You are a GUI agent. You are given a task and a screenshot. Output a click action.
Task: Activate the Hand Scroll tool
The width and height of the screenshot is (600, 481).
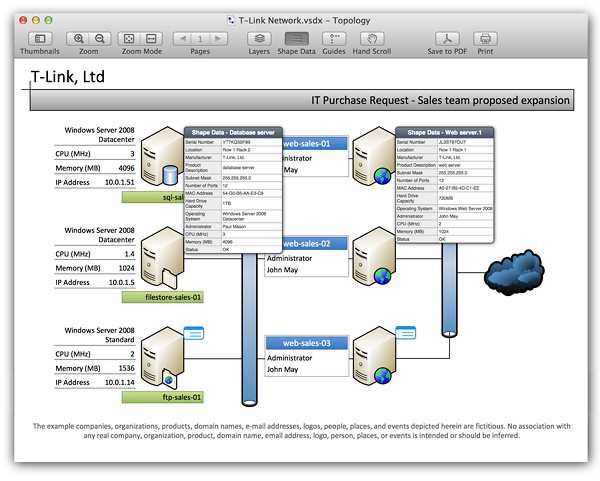pyautogui.click(x=372, y=39)
